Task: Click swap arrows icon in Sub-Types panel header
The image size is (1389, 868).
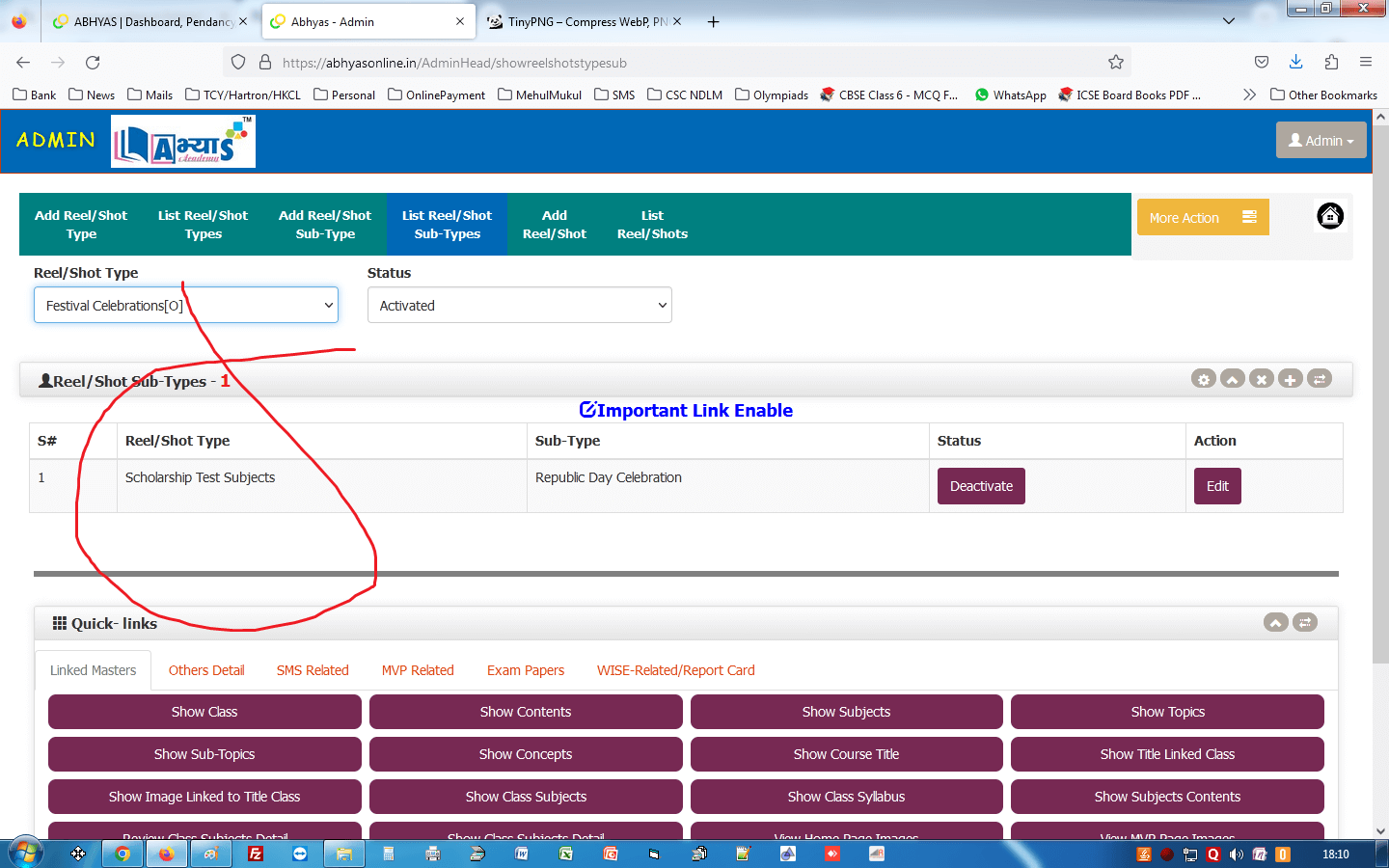Action: pyautogui.click(x=1320, y=379)
